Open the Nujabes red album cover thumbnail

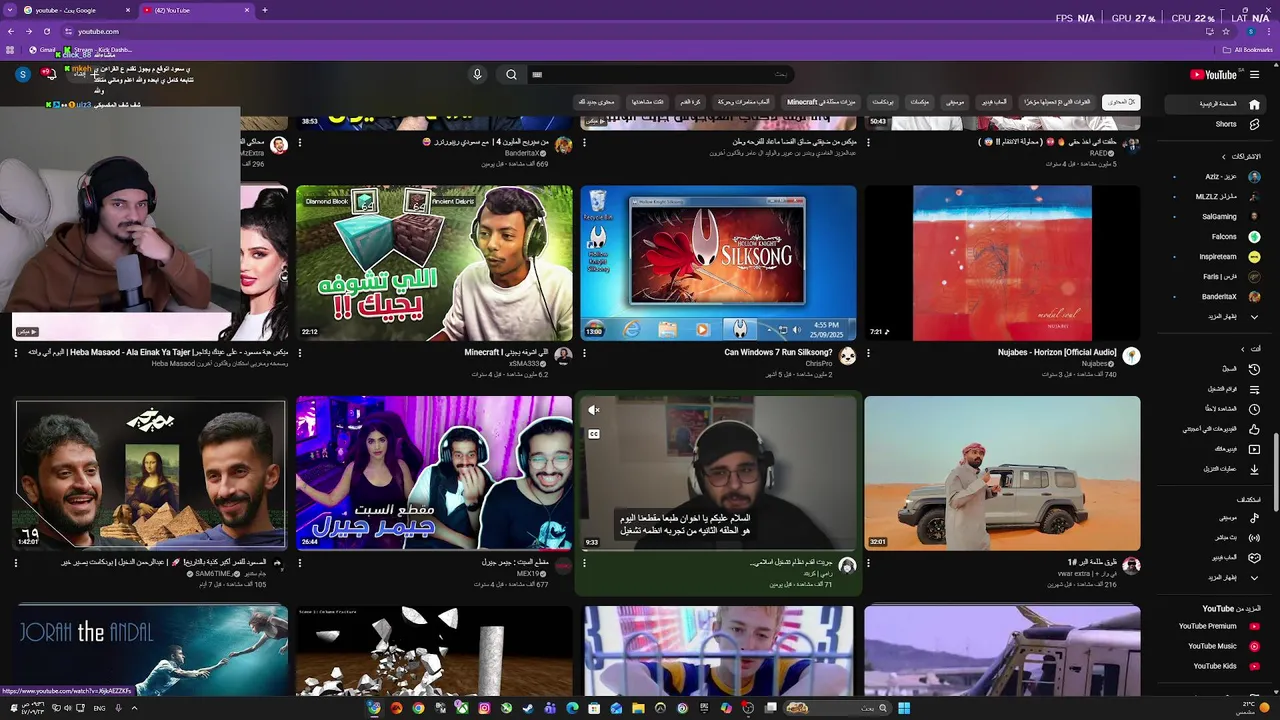[1002, 263]
